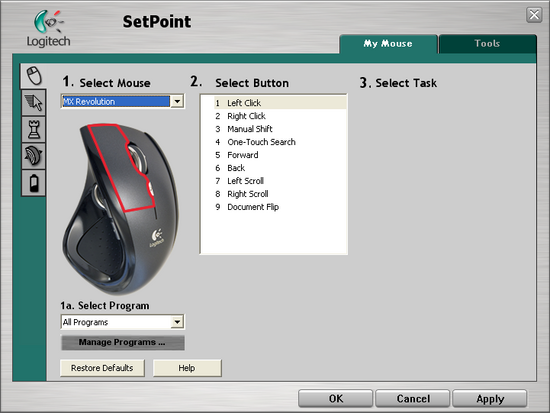Select Back in button list

280,168
